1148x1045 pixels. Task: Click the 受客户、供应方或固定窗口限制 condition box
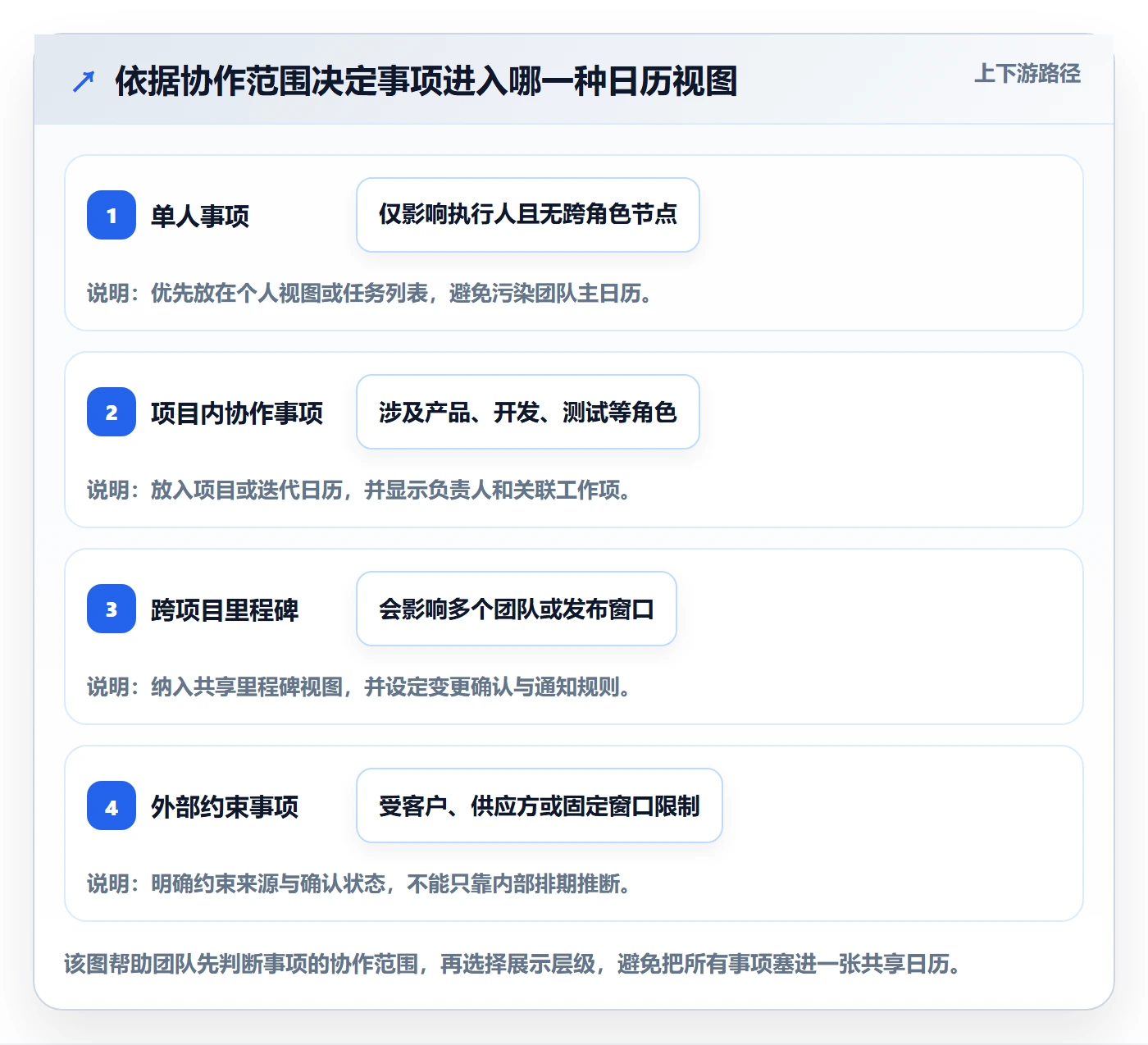540,805
